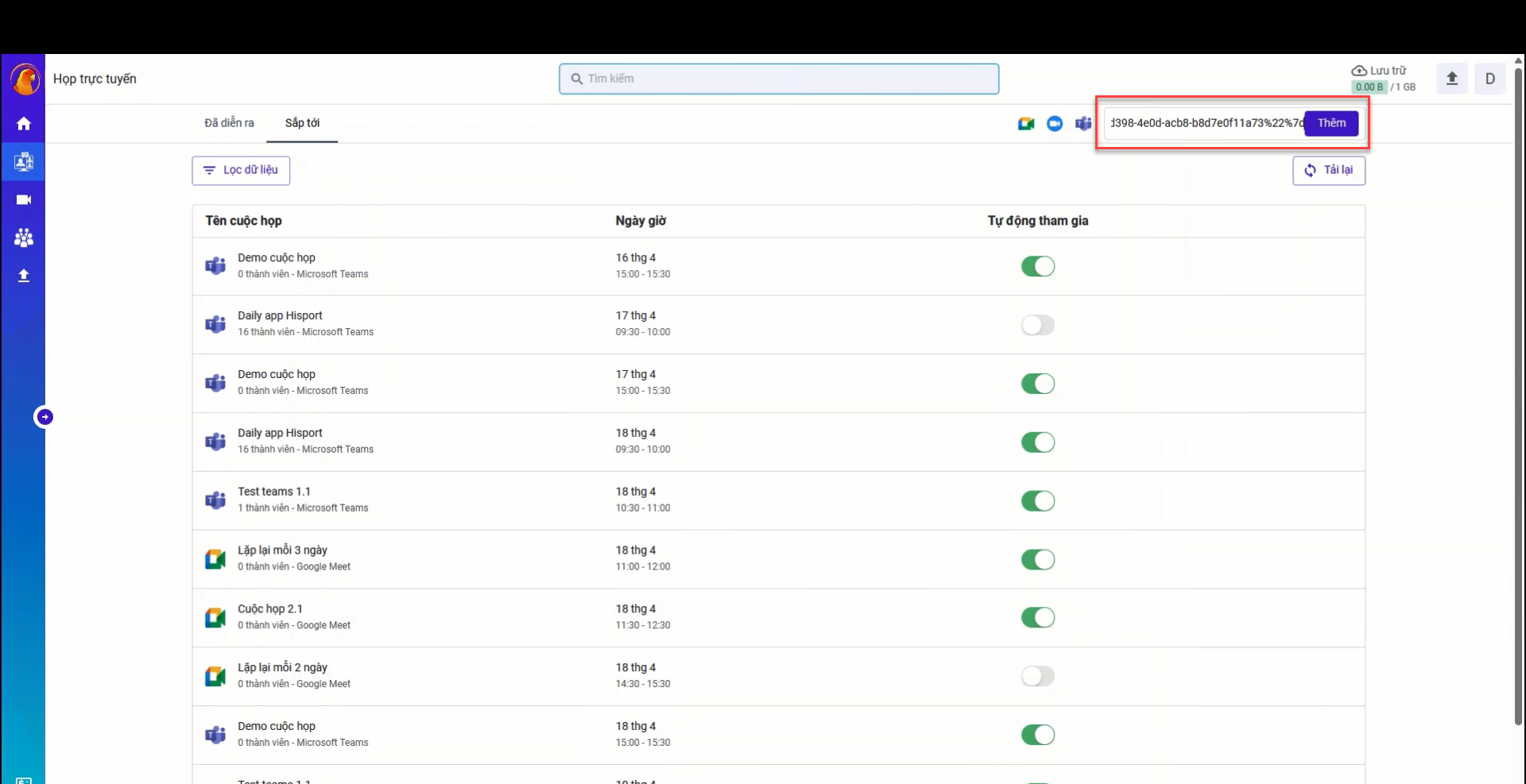
Task: Click the Tải lại reload button
Action: click(x=1329, y=170)
